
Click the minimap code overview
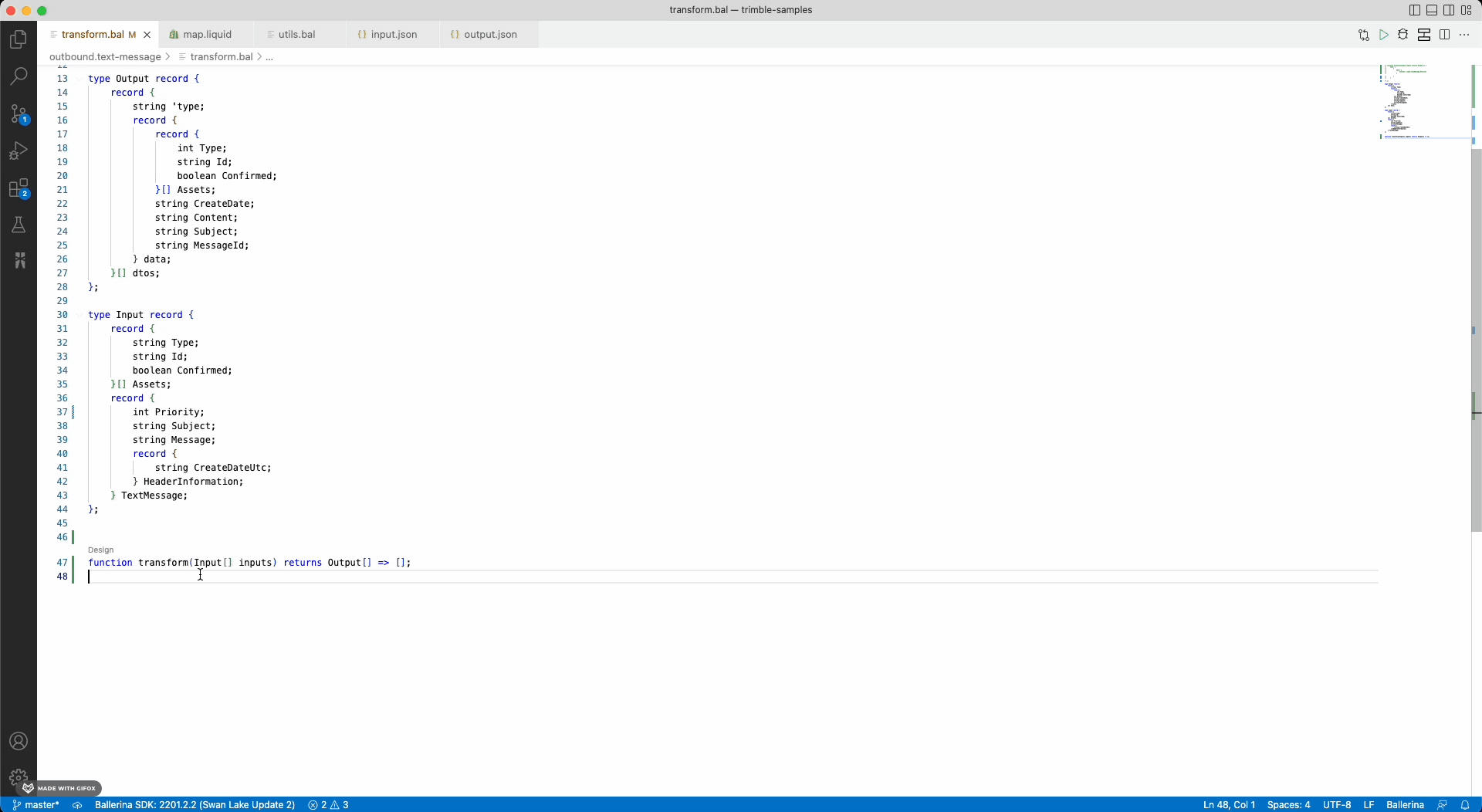pyautogui.click(x=1424, y=102)
